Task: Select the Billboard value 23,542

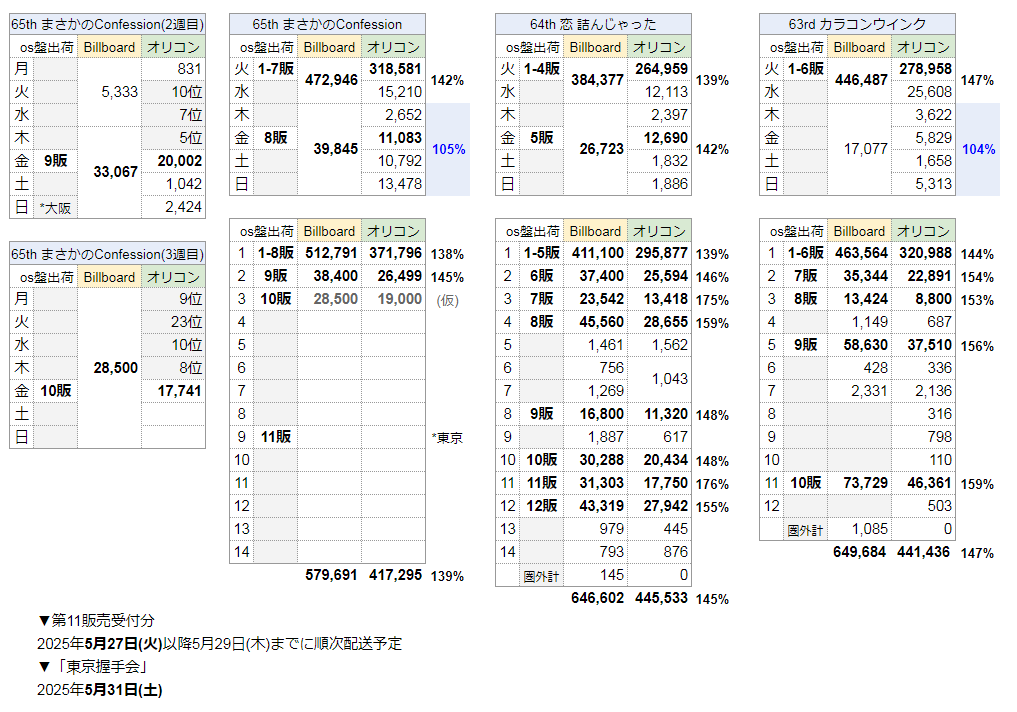Action: tap(601, 299)
